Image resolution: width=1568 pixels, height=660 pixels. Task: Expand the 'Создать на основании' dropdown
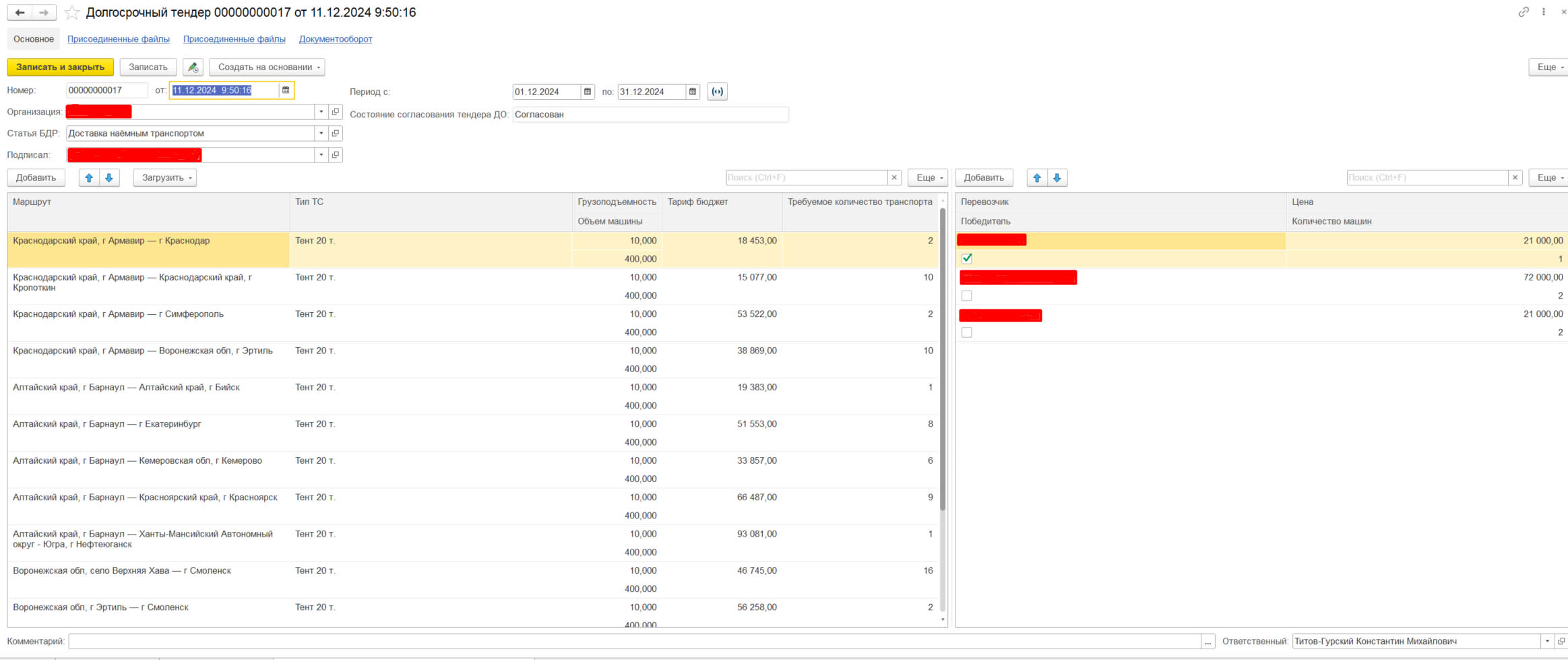(267, 67)
